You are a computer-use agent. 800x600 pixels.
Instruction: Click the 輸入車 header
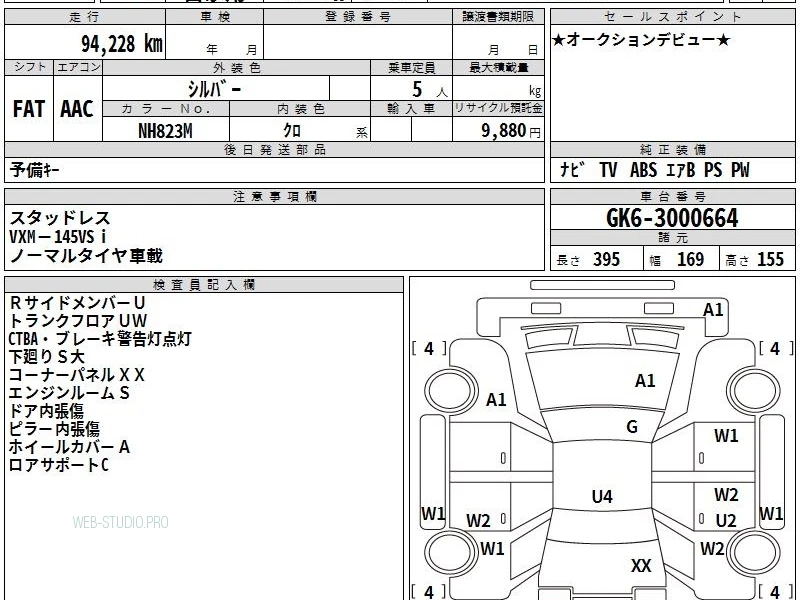(x=411, y=109)
